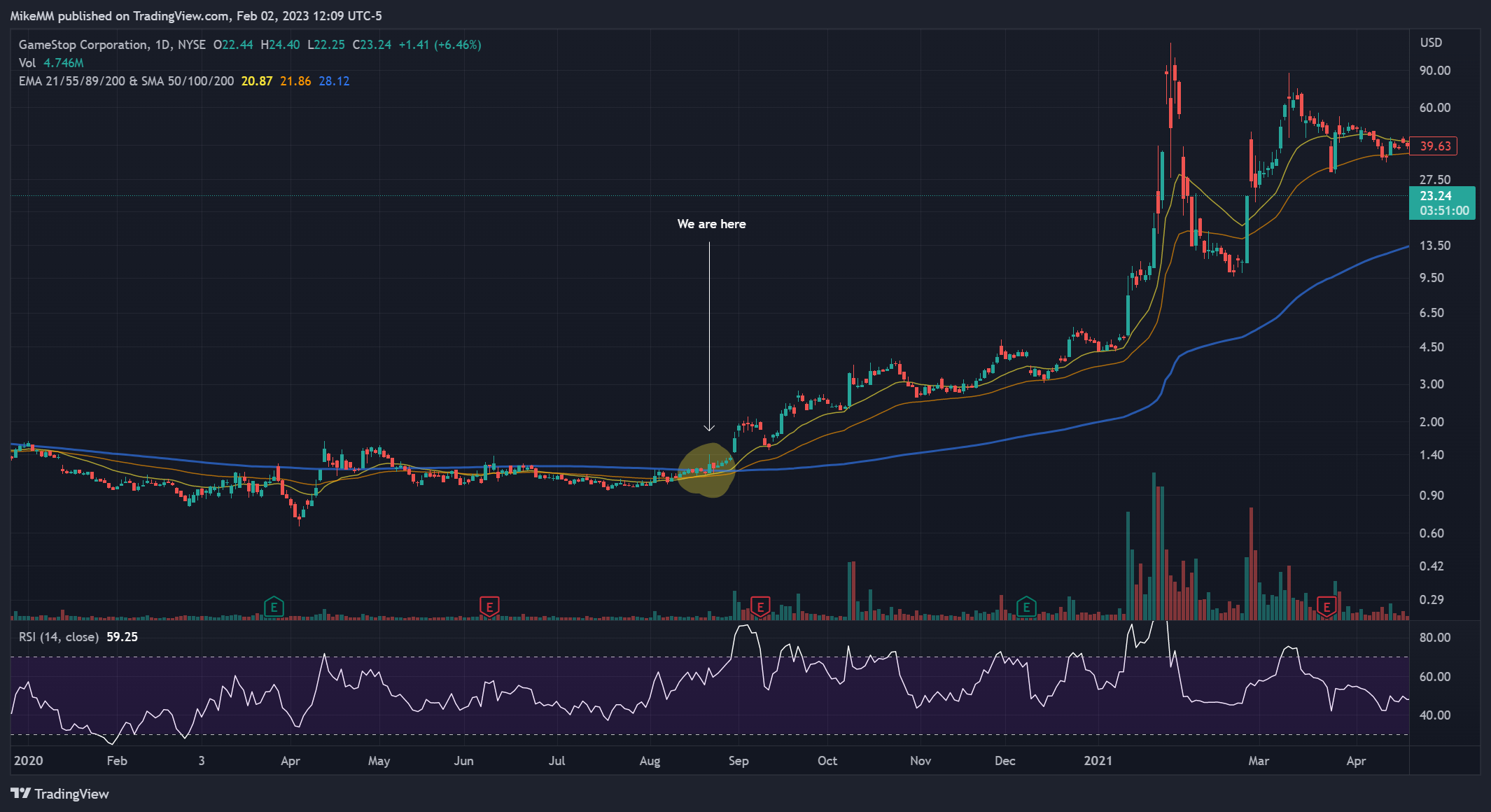Click the Apr 2020 label on time axis

pyautogui.click(x=290, y=761)
